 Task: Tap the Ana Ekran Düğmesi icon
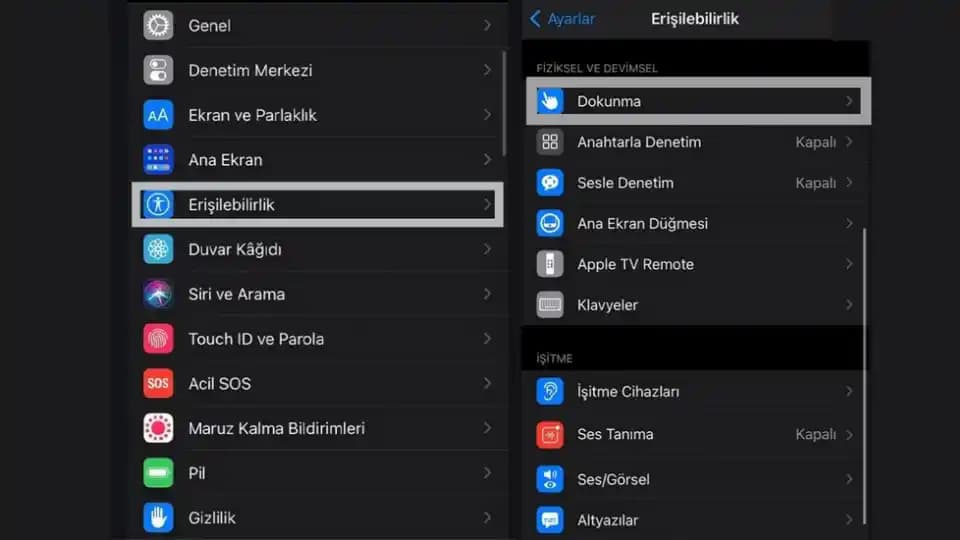coord(550,223)
